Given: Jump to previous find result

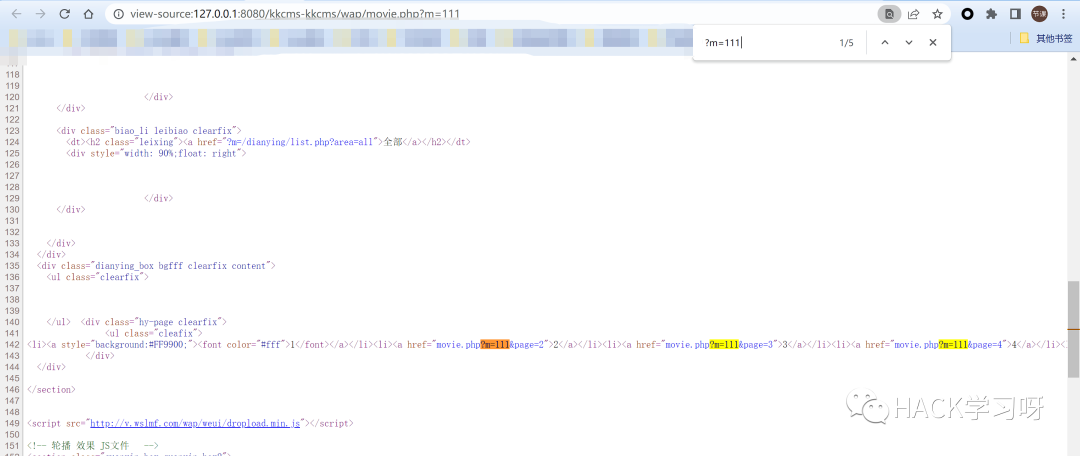Looking at the screenshot, I should coord(884,43).
